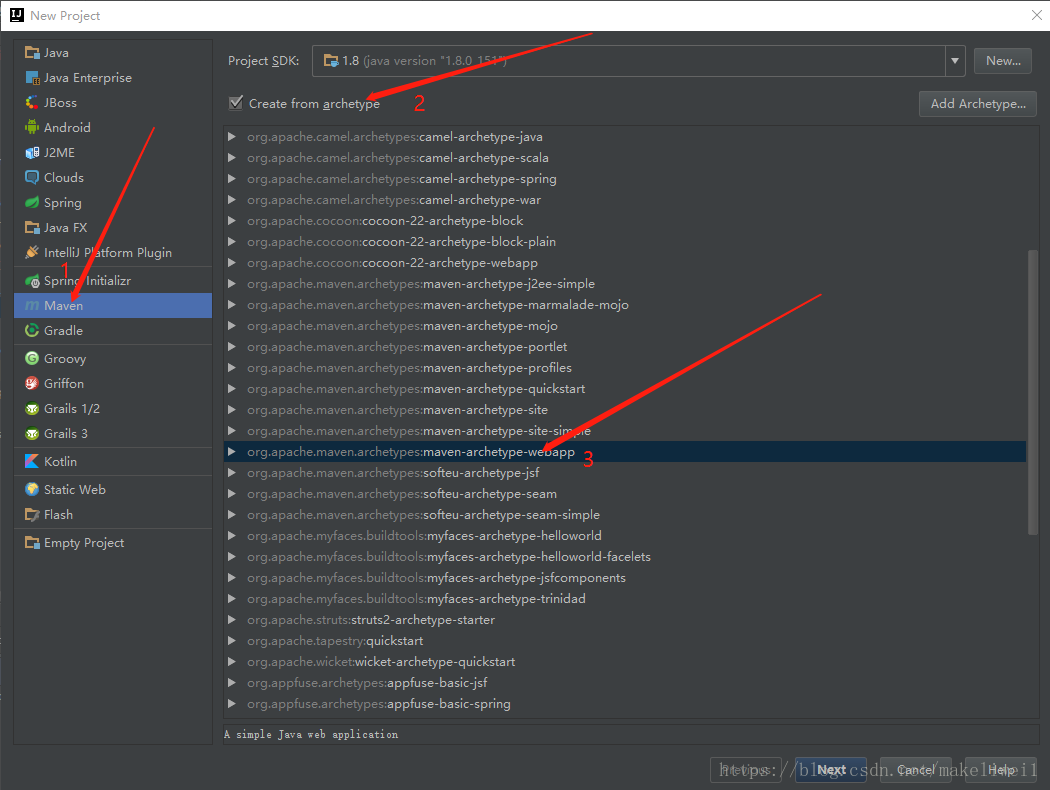Select maven-archetype-site row
The image size is (1050, 790).
tap(625, 410)
